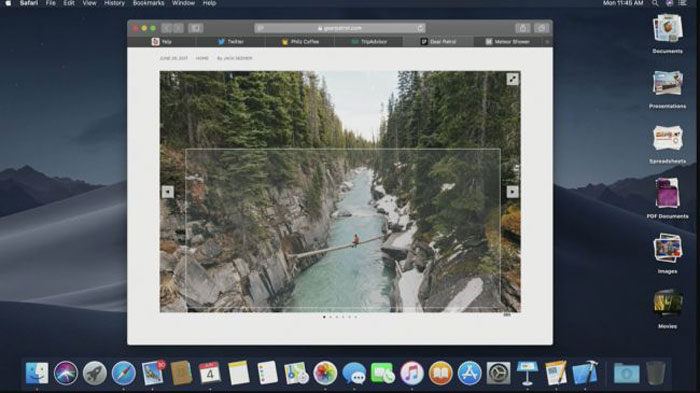Open iTunes music note icon
The height and width of the screenshot is (393, 700).
click(412, 373)
